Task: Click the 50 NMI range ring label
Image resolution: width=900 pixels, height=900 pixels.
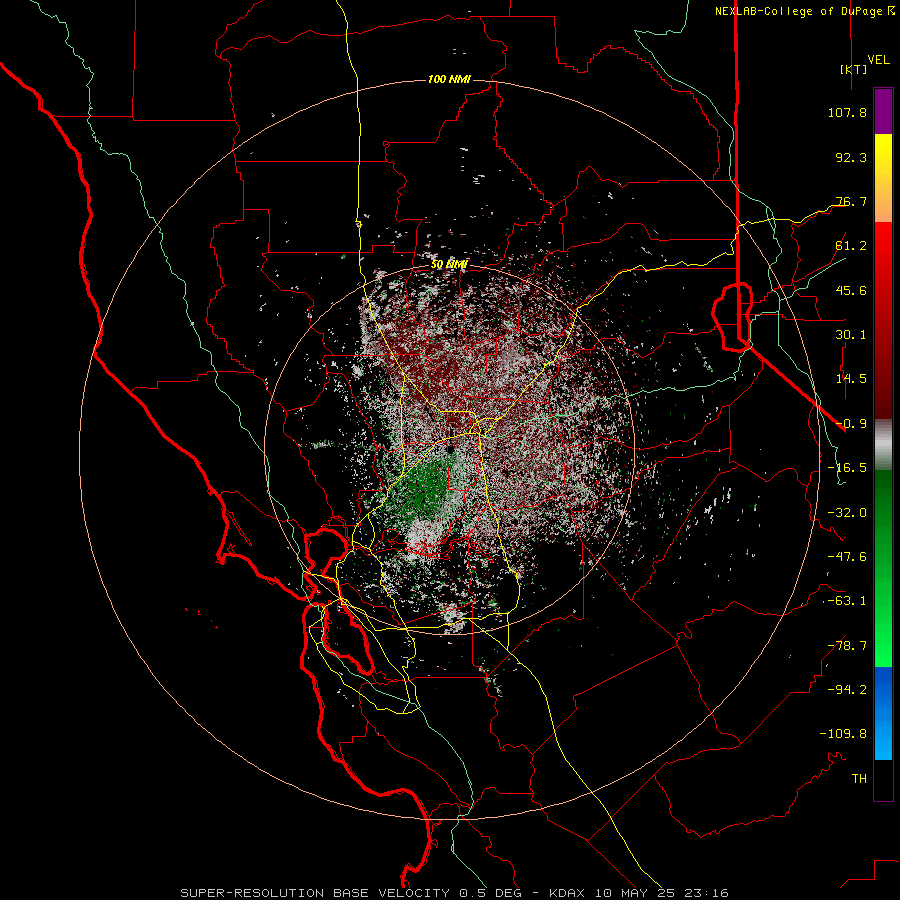Action: (x=449, y=265)
